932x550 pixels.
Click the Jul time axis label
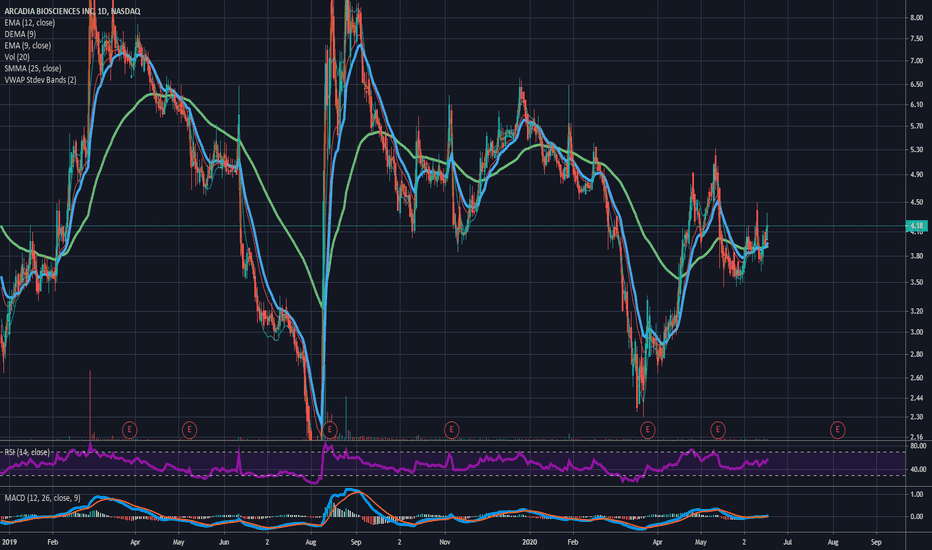coord(788,542)
